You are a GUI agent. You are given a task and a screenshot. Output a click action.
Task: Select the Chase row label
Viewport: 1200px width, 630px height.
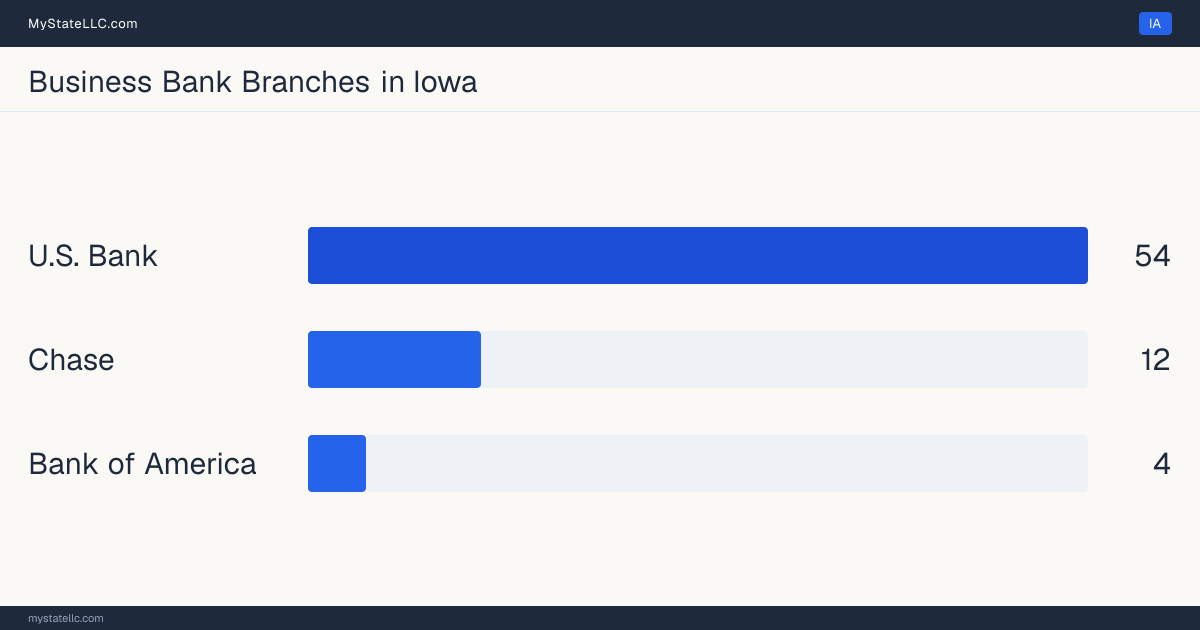(71, 360)
